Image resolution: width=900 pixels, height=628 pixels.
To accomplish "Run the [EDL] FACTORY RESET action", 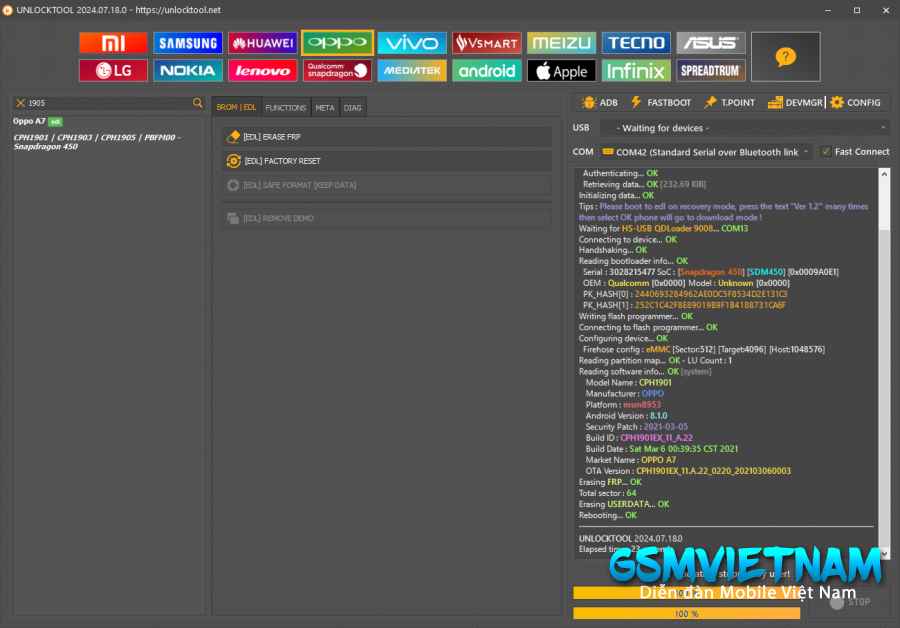I will click(387, 161).
